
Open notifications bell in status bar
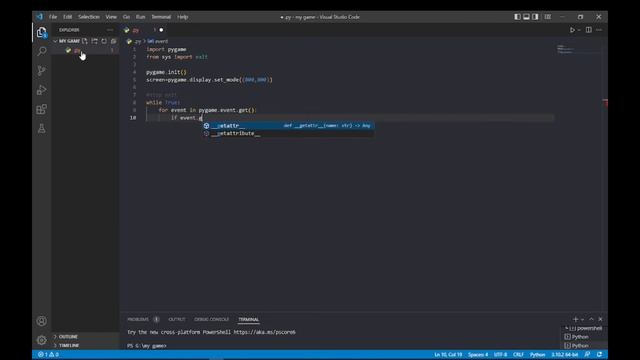coord(599,355)
